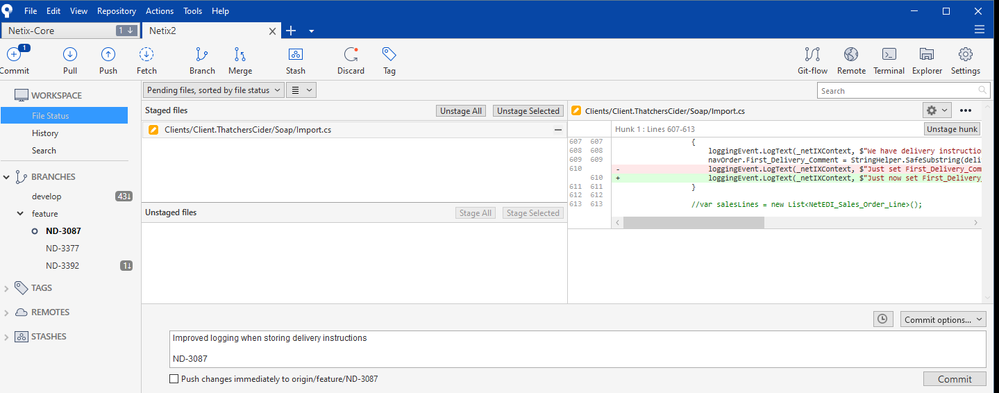Click the Sourcetree logo icon
This screenshot has width=999, height=393.
click(x=8, y=10)
